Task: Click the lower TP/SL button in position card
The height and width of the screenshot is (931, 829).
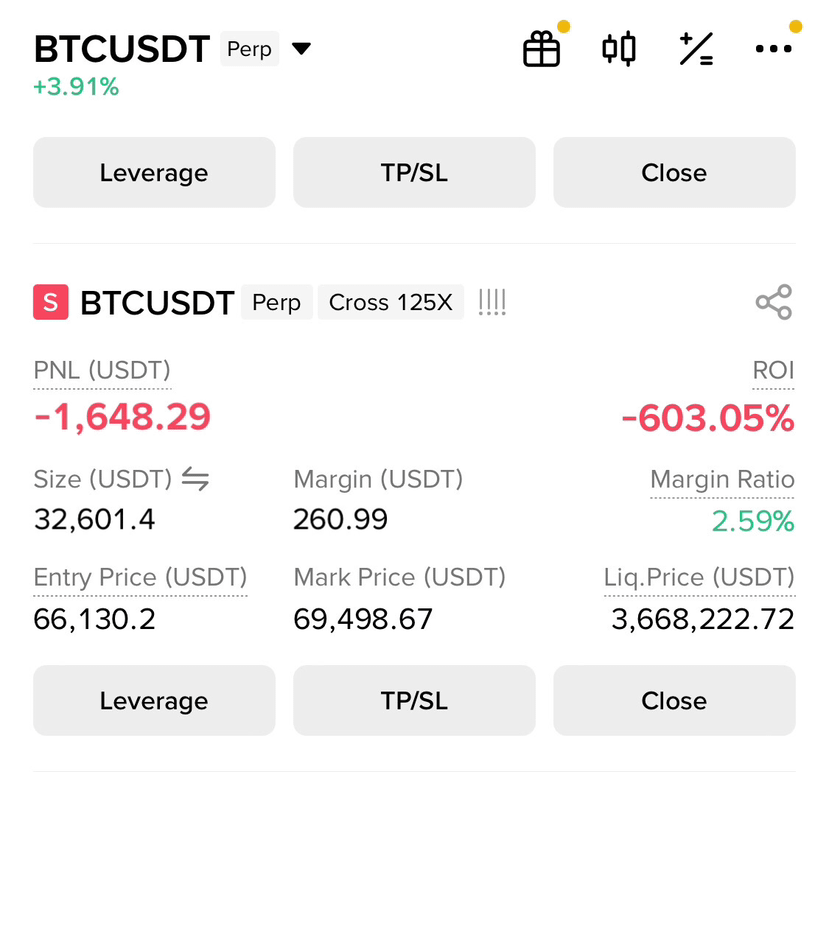Action: click(x=414, y=701)
